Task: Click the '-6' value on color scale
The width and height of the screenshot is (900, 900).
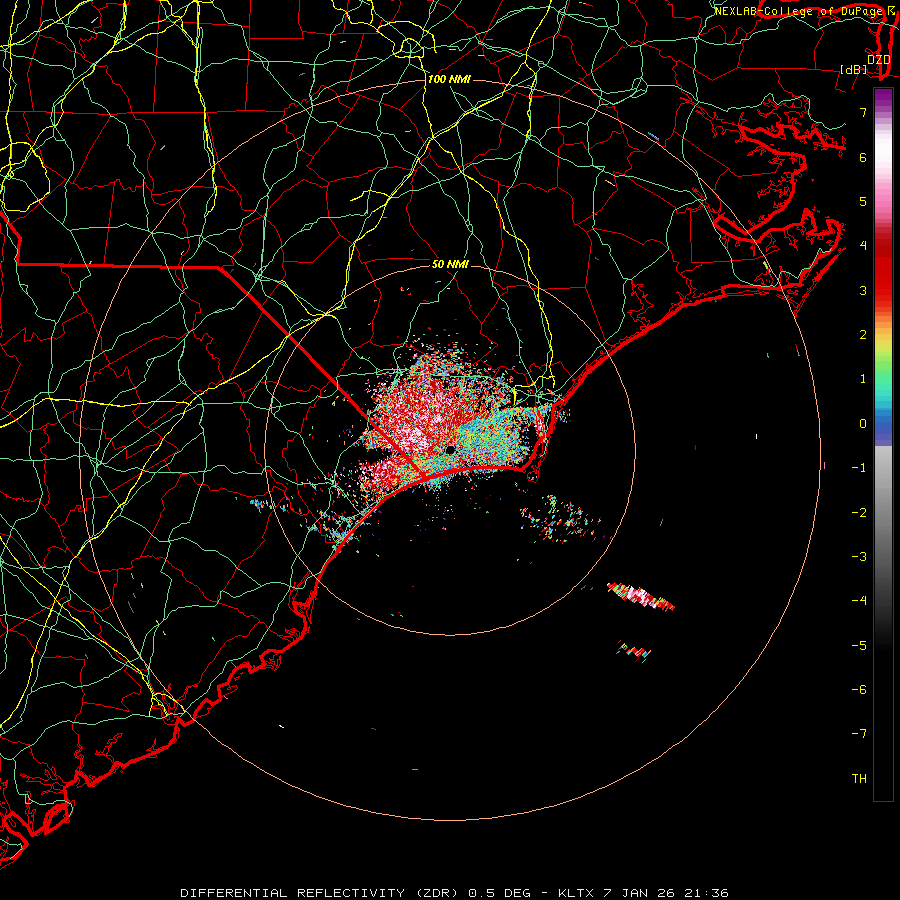Action: pyautogui.click(x=859, y=689)
